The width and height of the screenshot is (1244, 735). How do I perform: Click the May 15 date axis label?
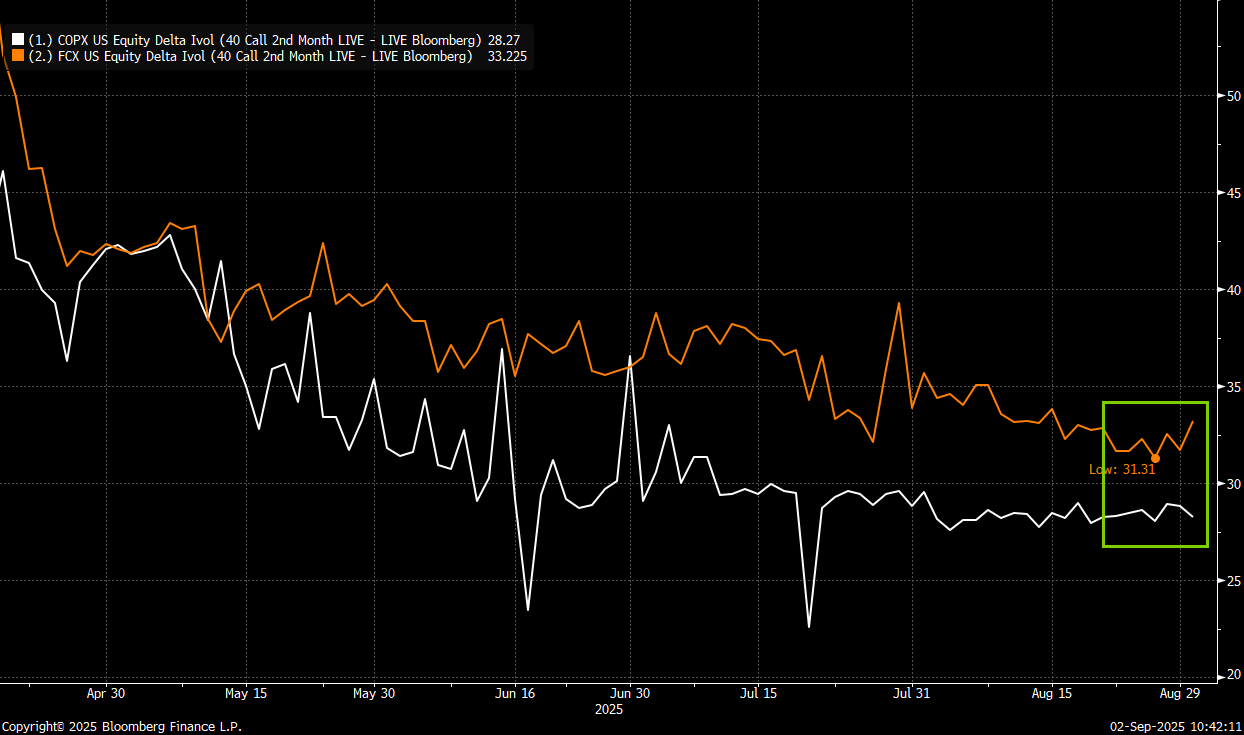[244, 693]
